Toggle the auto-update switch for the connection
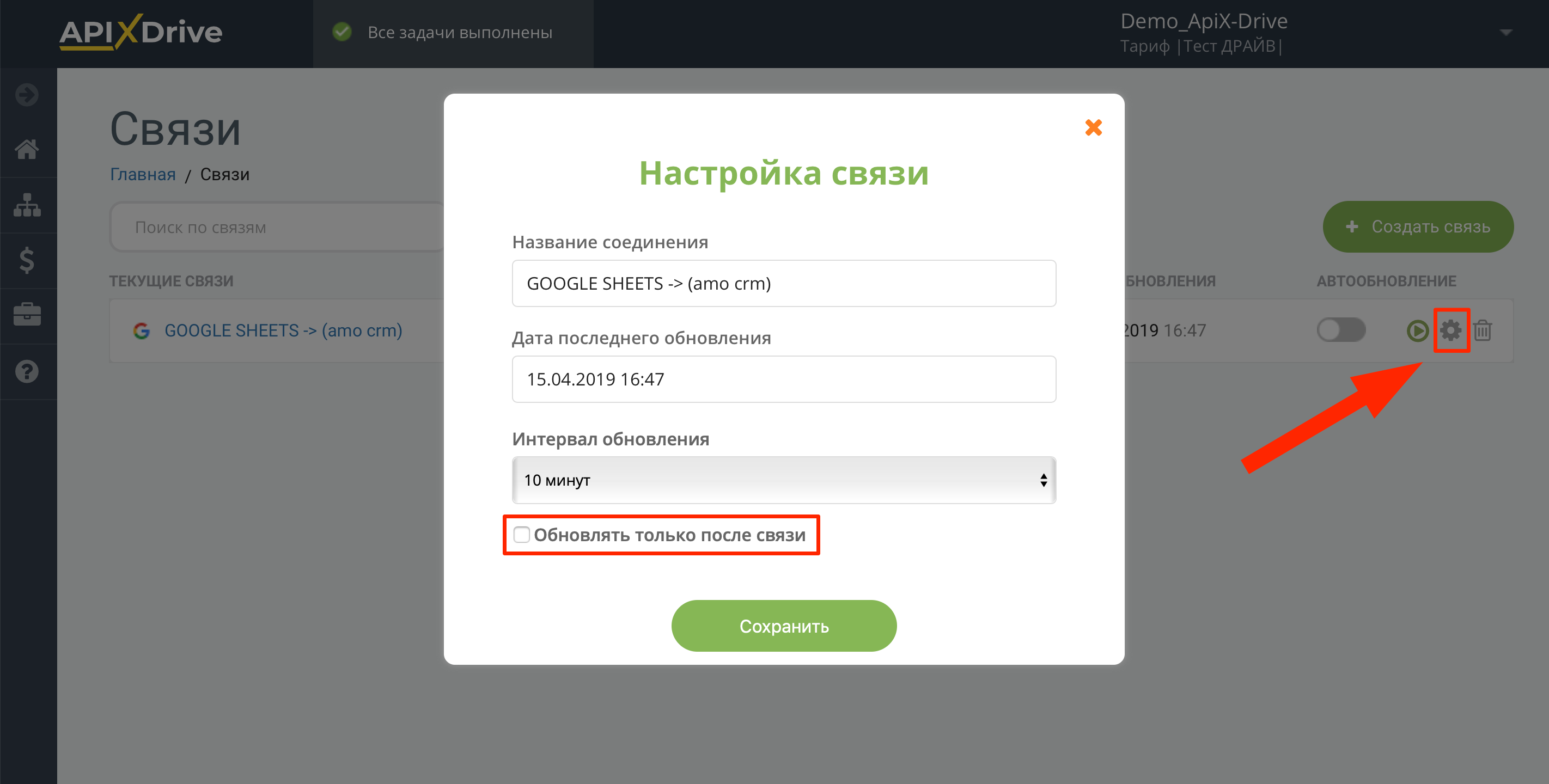Image resolution: width=1549 pixels, height=784 pixels. pos(1341,330)
